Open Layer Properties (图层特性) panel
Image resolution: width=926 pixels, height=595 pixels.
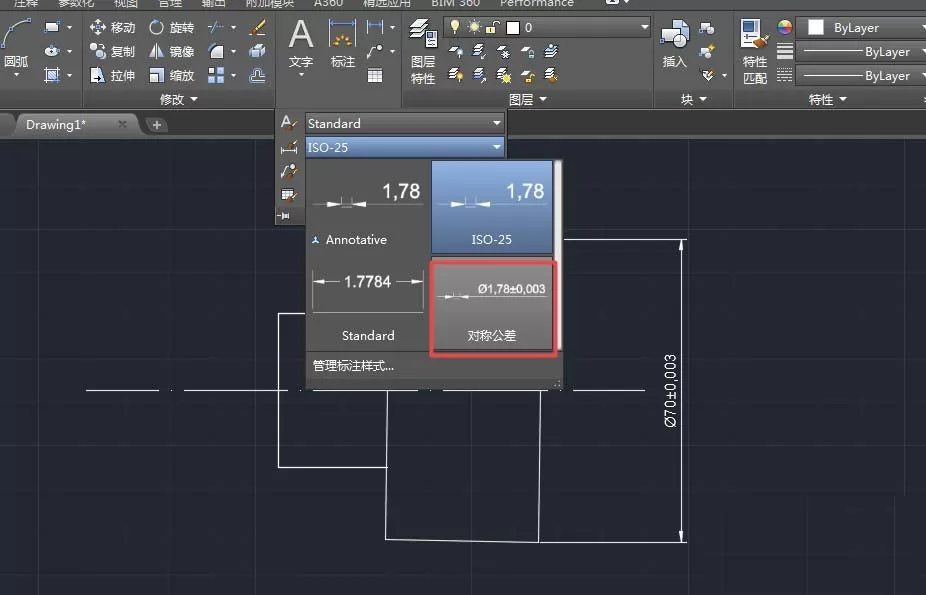423,52
